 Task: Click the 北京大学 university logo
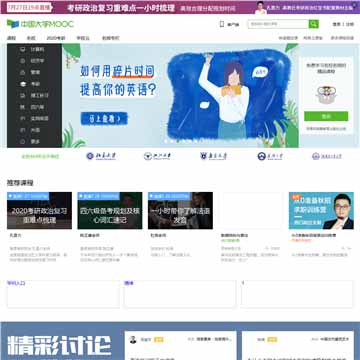coord(101,156)
